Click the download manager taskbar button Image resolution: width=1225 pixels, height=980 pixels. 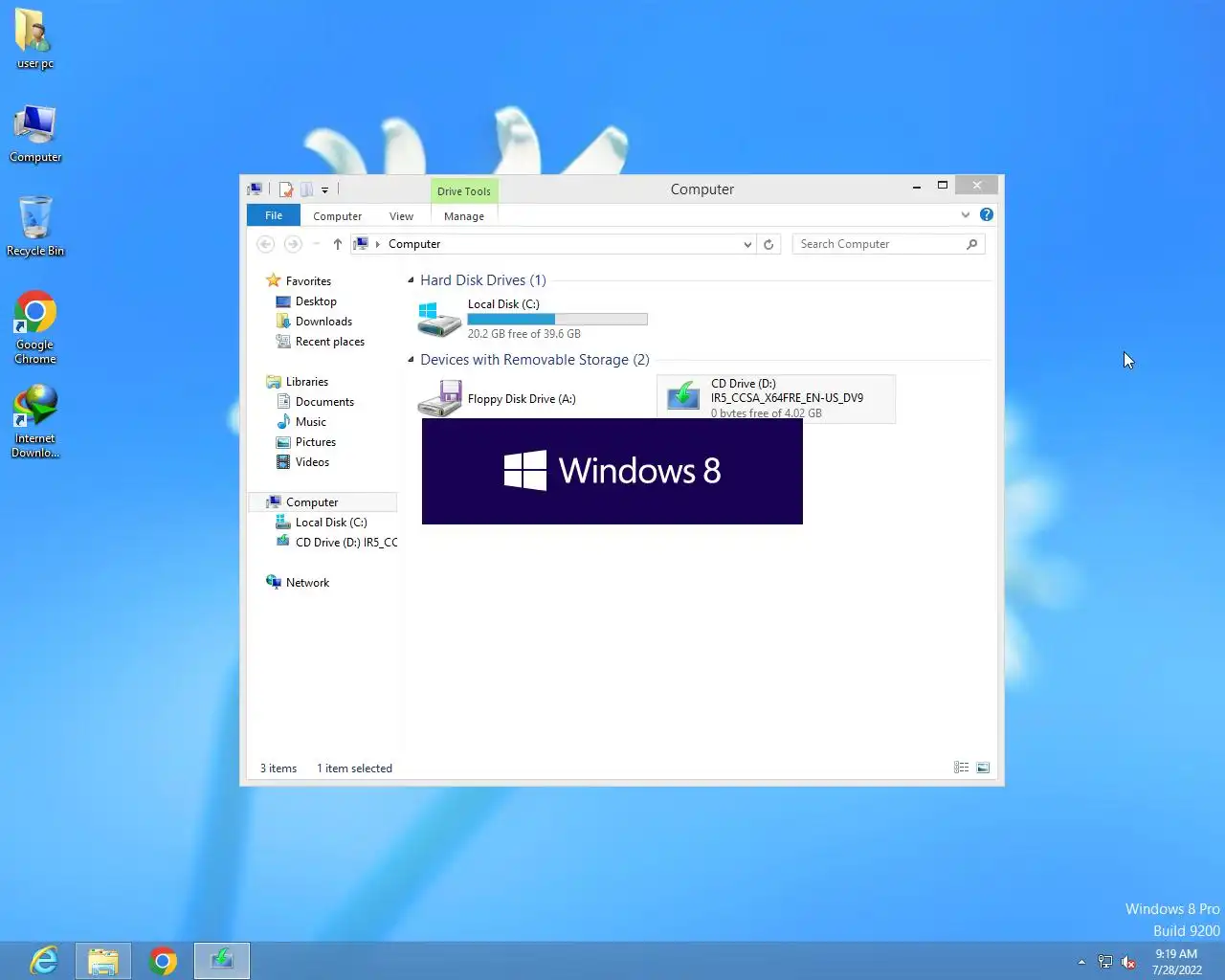pos(222,961)
